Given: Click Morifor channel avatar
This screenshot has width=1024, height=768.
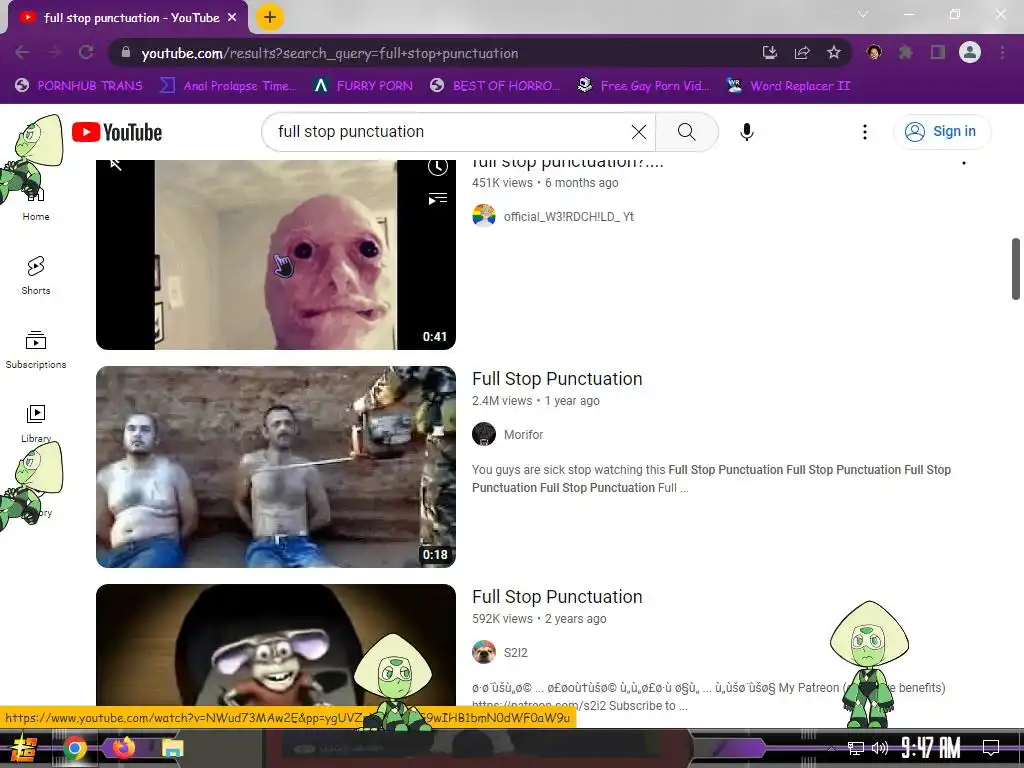Looking at the screenshot, I should point(484,434).
